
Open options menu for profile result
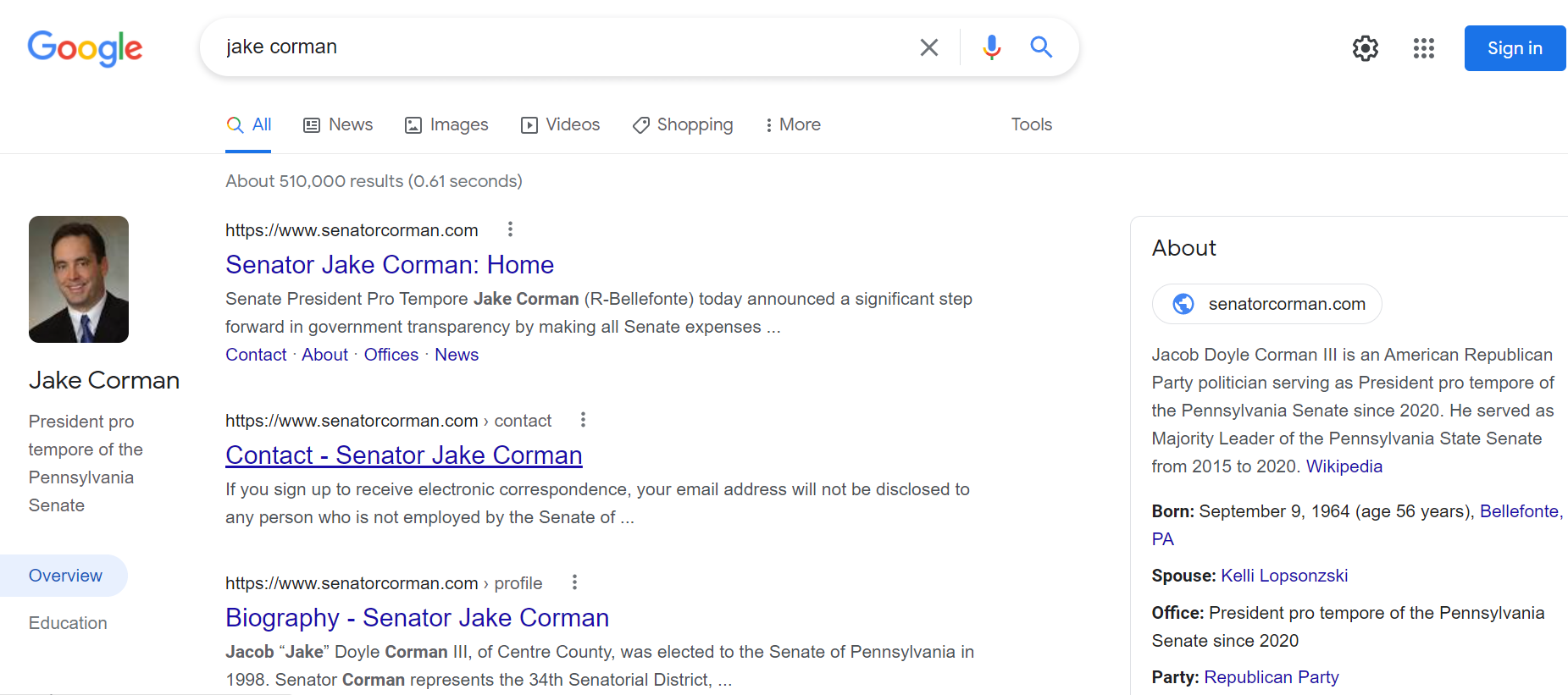click(574, 582)
